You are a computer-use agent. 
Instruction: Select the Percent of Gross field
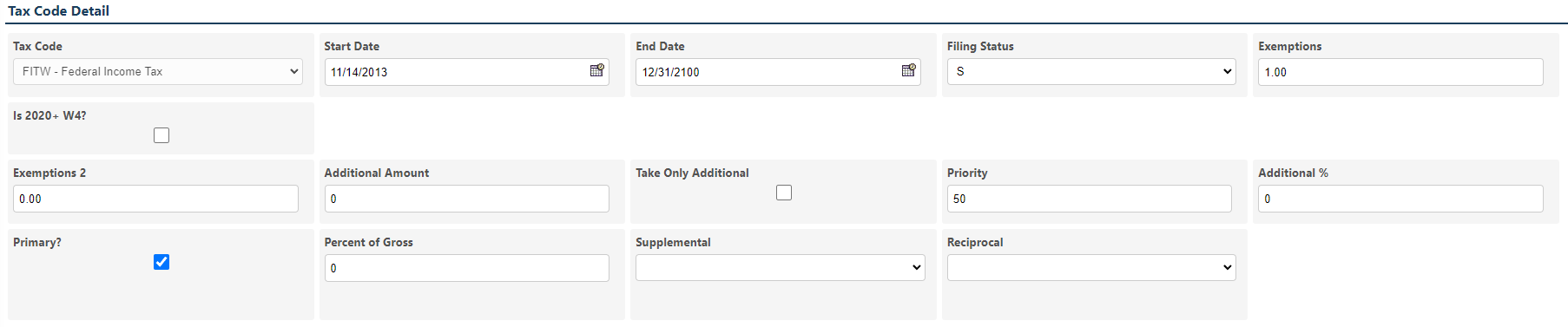(467, 268)
